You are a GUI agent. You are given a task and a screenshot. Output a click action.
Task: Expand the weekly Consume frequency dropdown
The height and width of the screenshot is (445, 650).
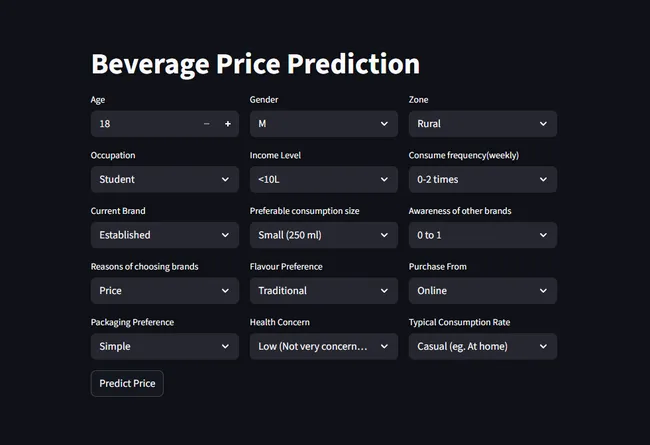click(x=482, y=180)
